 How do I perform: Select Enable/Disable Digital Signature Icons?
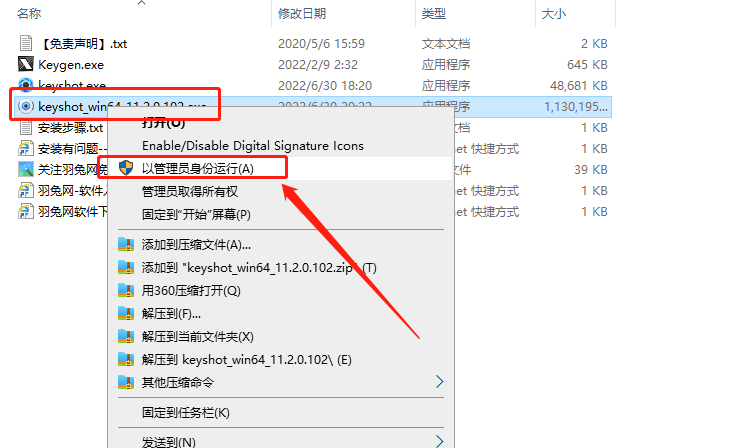tap(253, 146)
